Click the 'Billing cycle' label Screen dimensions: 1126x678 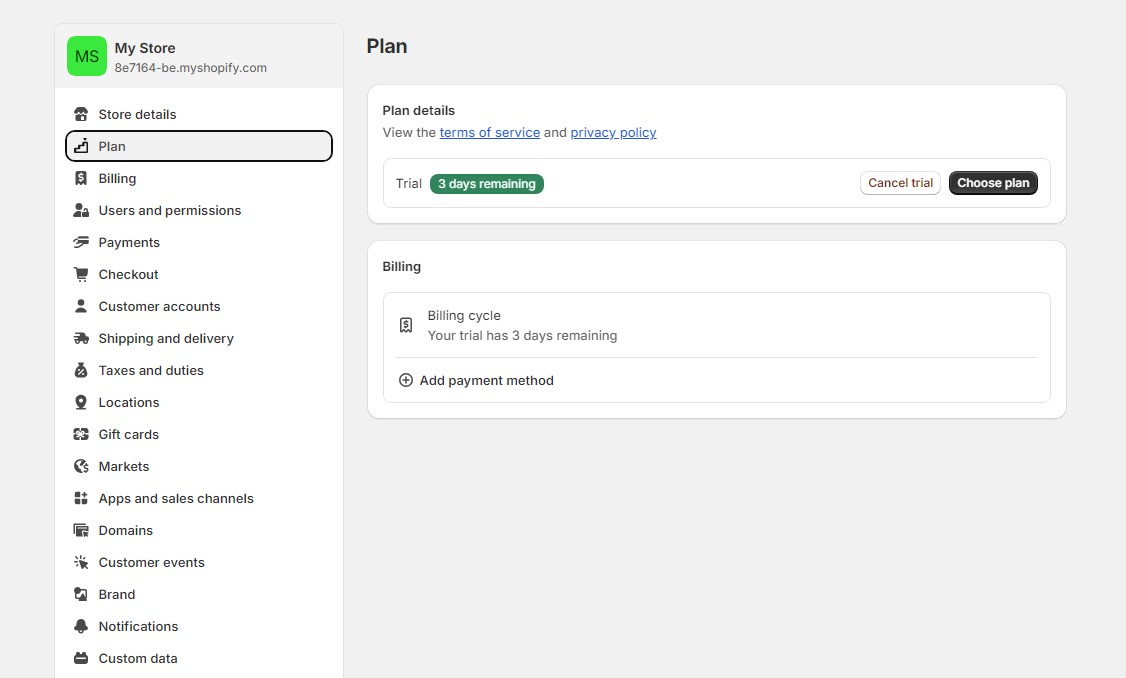[464, 315]
